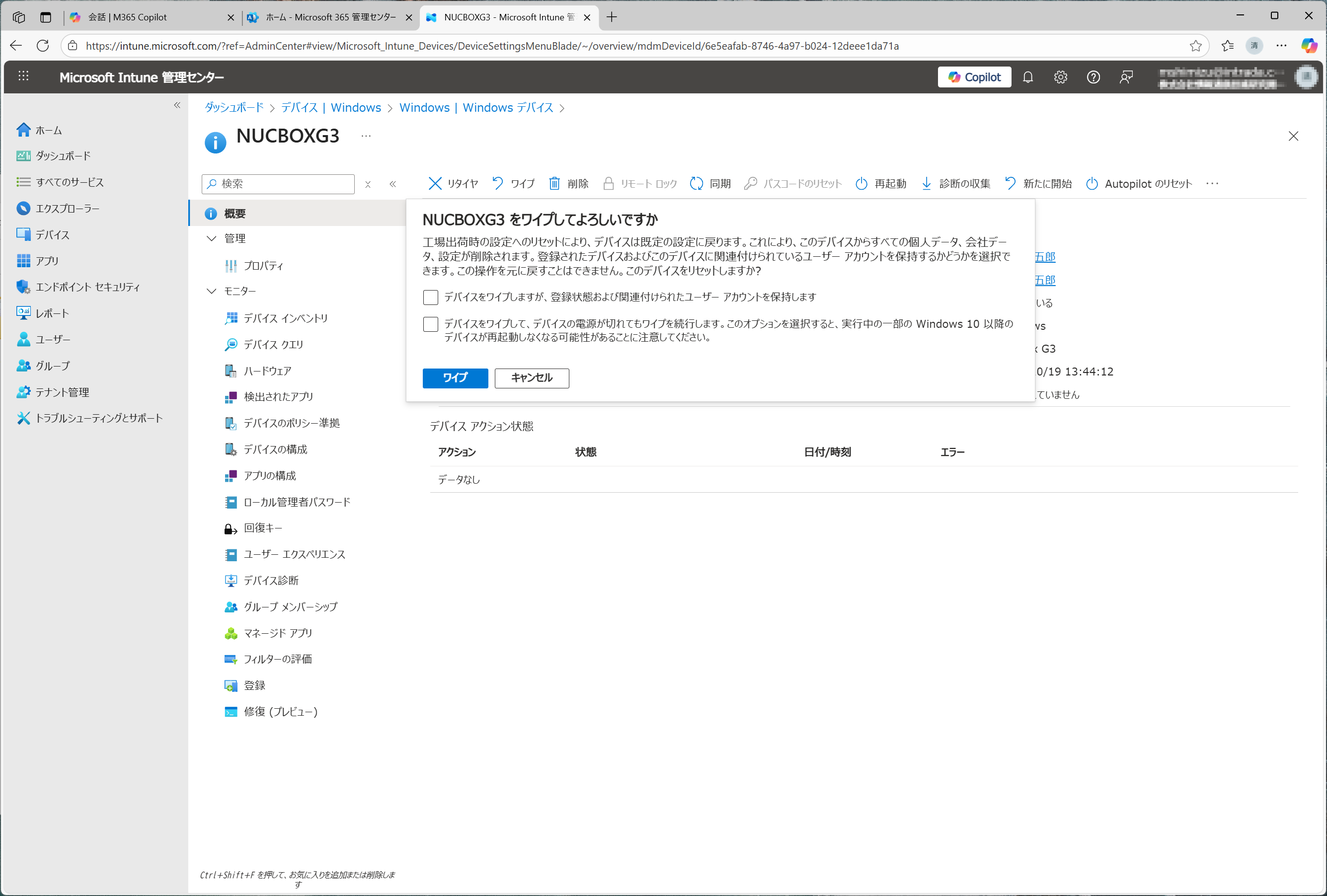
Task: Check the continue wipe if power lost option
Action: [x=431, y=324]
